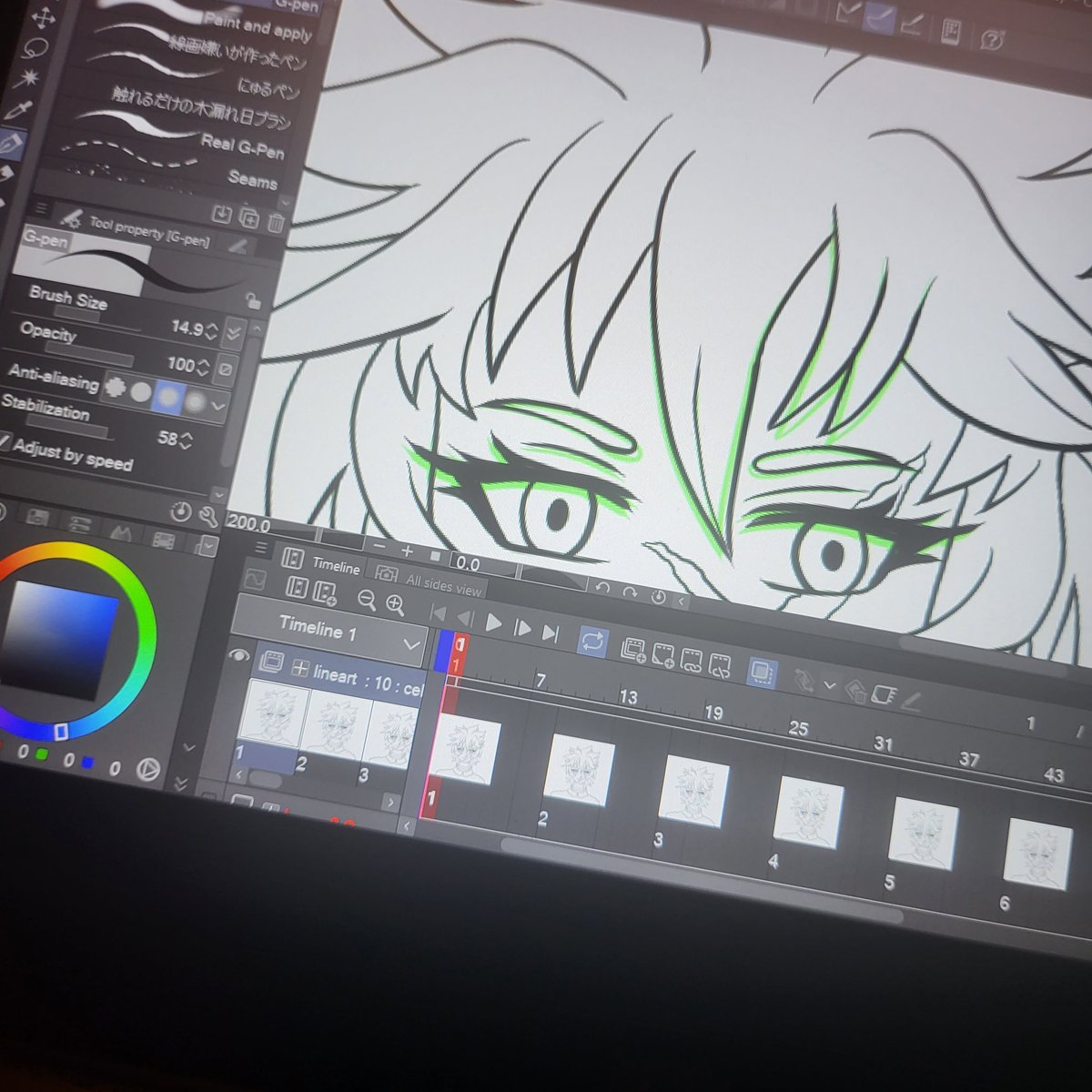Expand Brush Size dynamics dropdown
The image size is (1092, 1092).
click(x=234, y=332)
